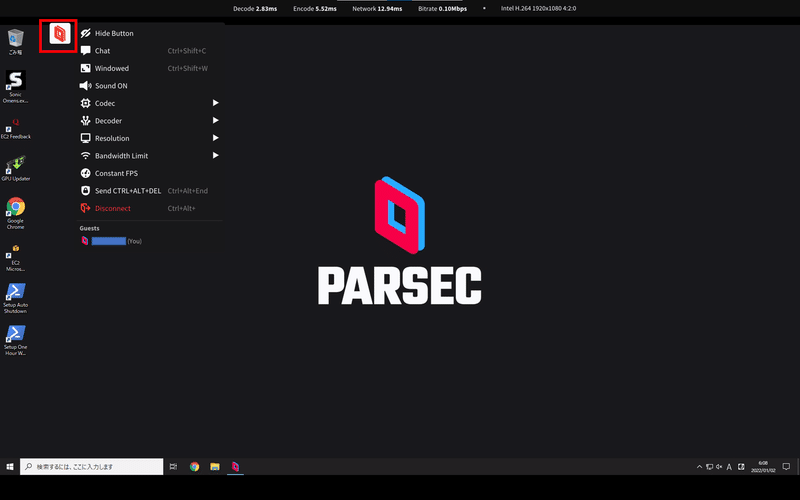The height and width of the screenshot is (500, 800).
Task: Expand the Resolution submenu arrow
Action: click(215, 138)
